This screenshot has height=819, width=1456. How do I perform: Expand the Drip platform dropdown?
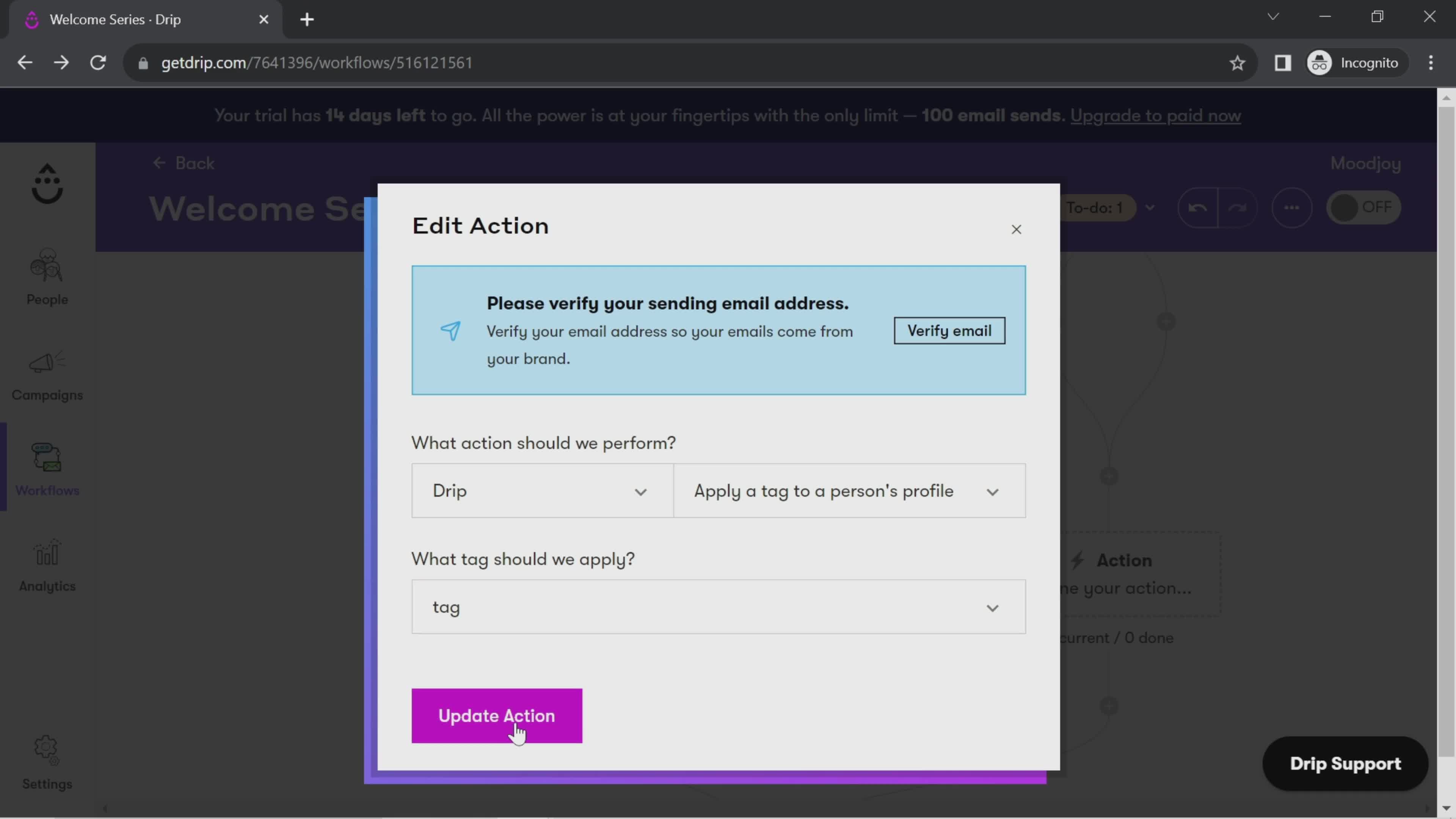click(540, 491)
